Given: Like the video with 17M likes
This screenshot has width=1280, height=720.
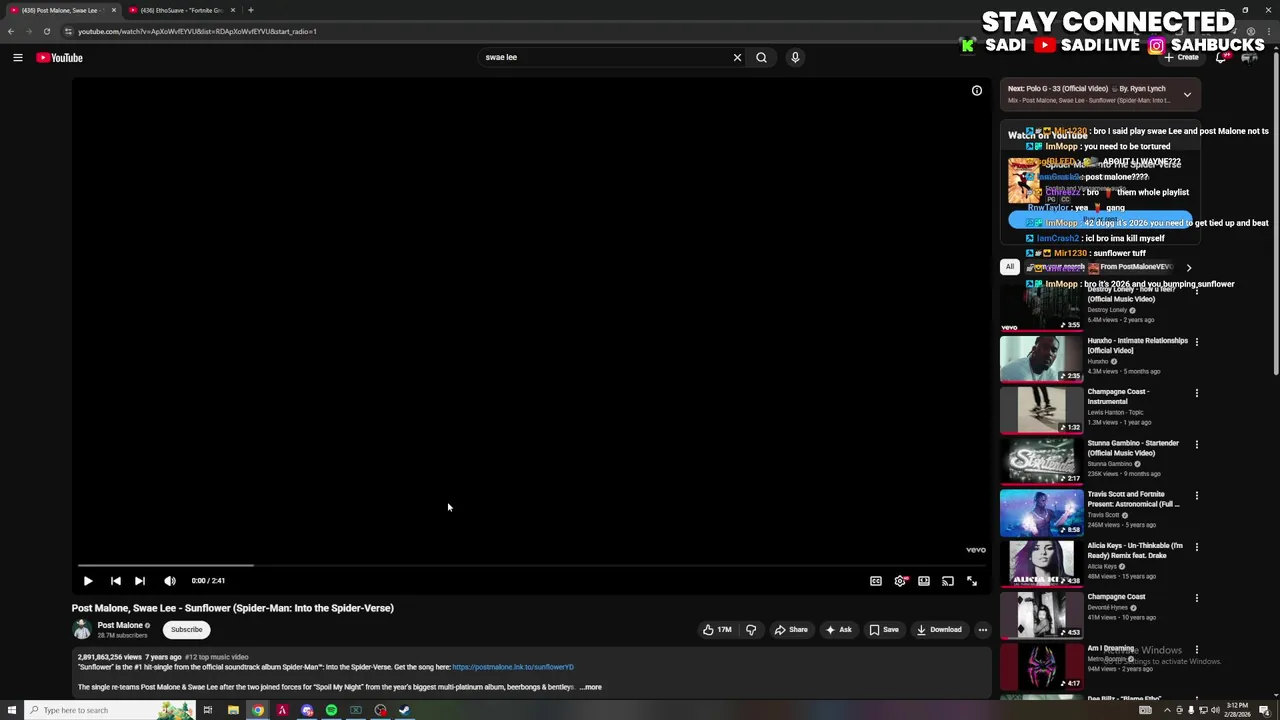Looking at the screenshot, I should click(x=716, y=630).
